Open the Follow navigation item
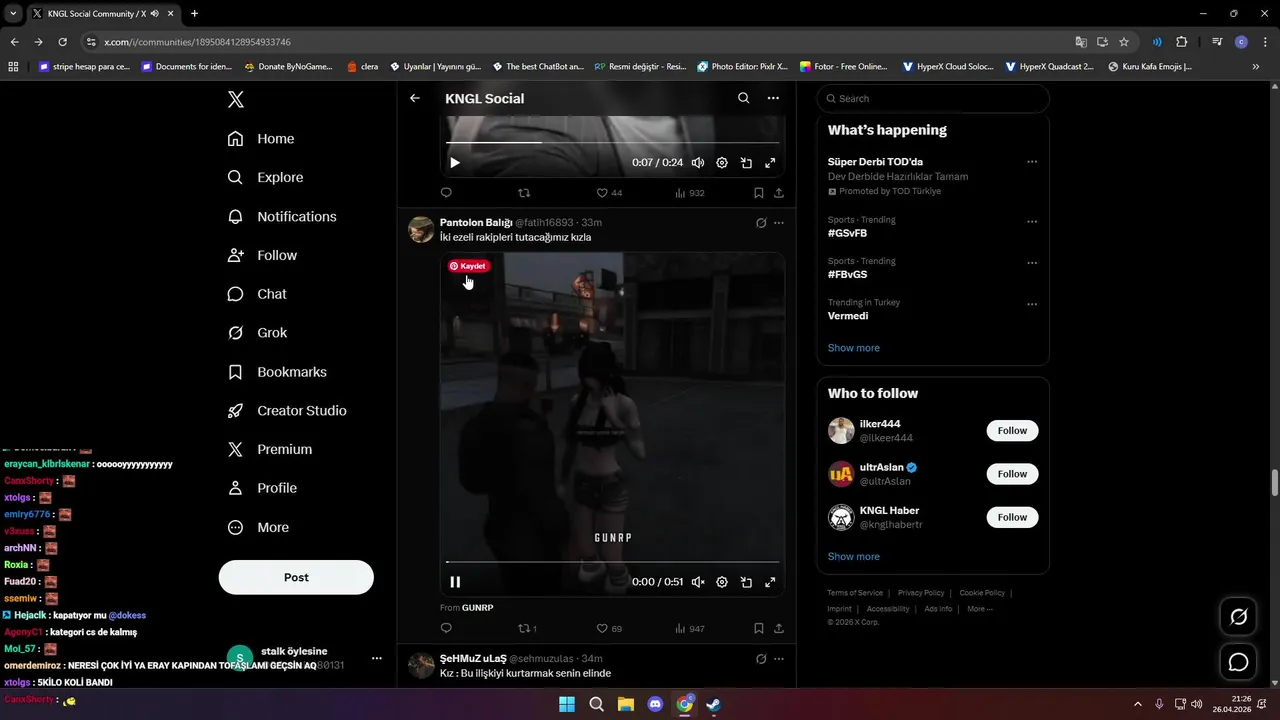The image size is (1280, 720). 262,255
